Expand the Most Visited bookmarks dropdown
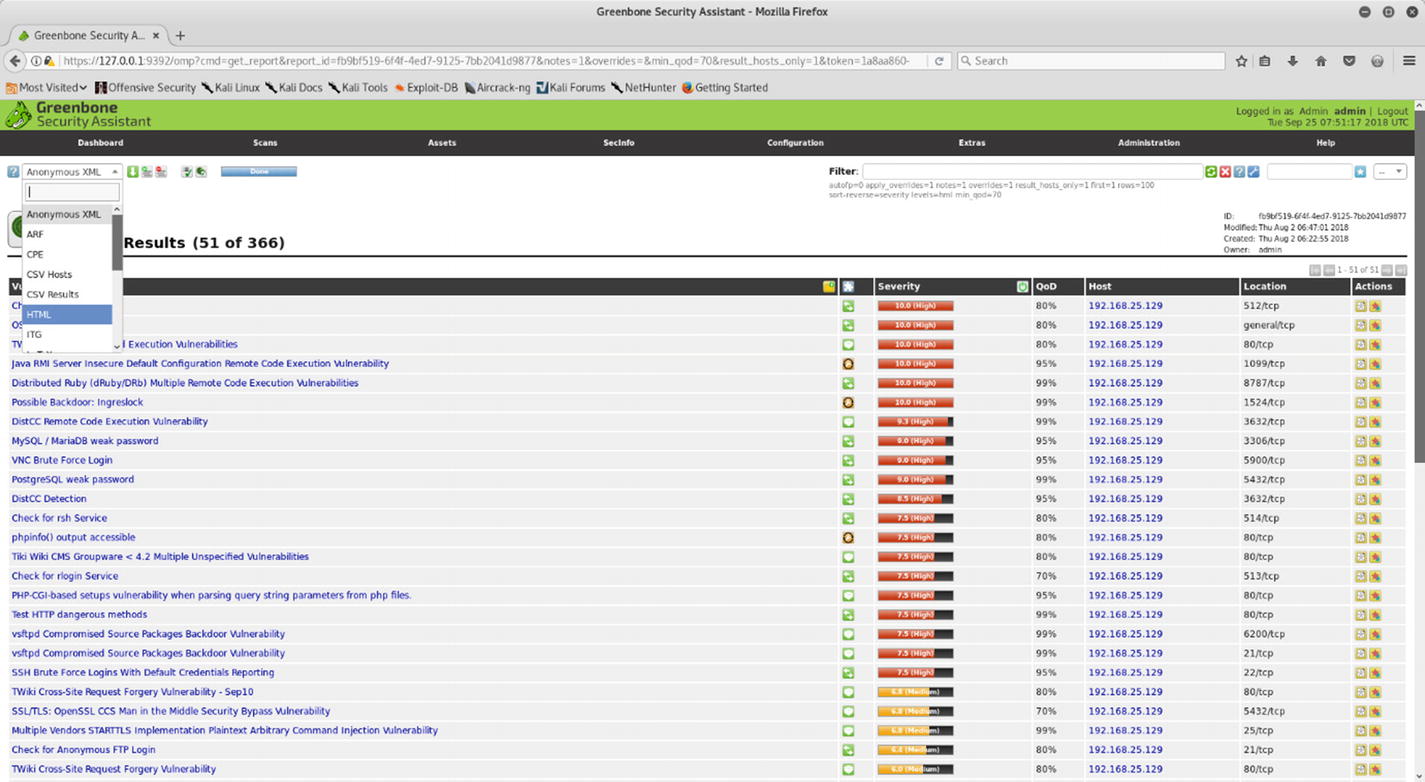1425x782 pixels. pyautogui.click(x=46, y=88)
